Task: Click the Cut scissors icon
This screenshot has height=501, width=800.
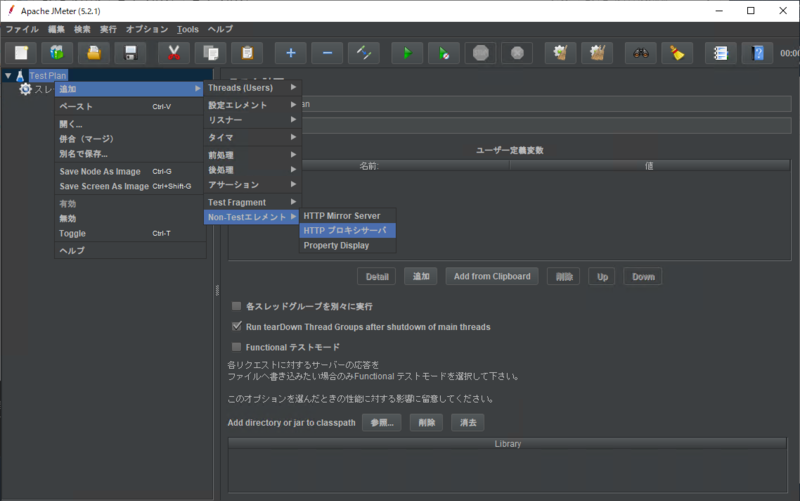Action: pos(174,53)
